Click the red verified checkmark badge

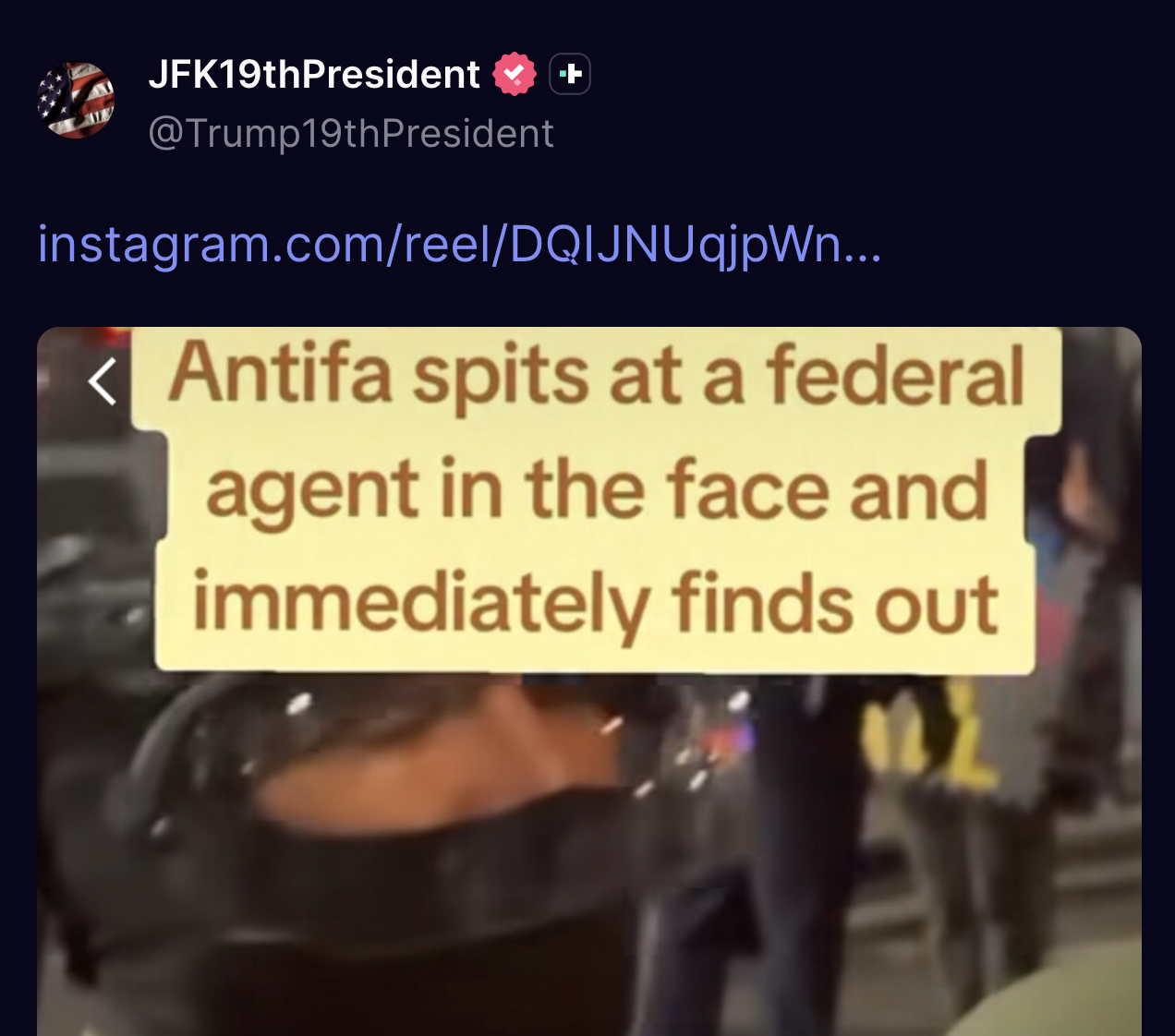(515, 74)
